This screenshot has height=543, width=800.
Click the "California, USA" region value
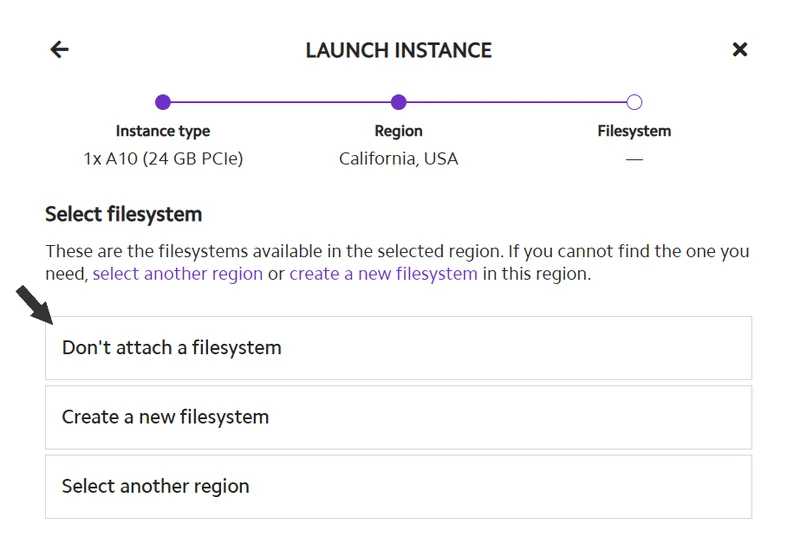coord(398,158)
